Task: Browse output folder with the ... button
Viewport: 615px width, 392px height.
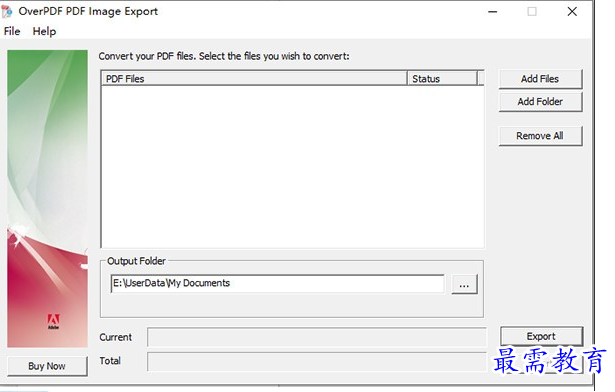Action: click(x=464, y=284)
